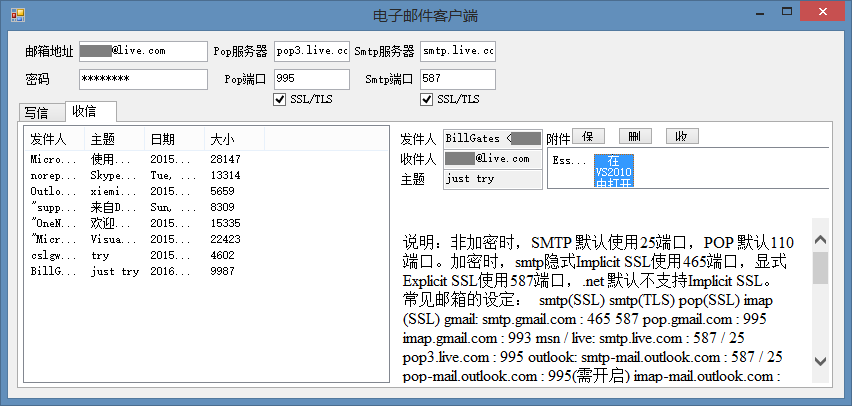Image resolution: width=852 pixels, height=406 pixels.
Task: Switch to the 写信 tab
Action: click(37, 112)
